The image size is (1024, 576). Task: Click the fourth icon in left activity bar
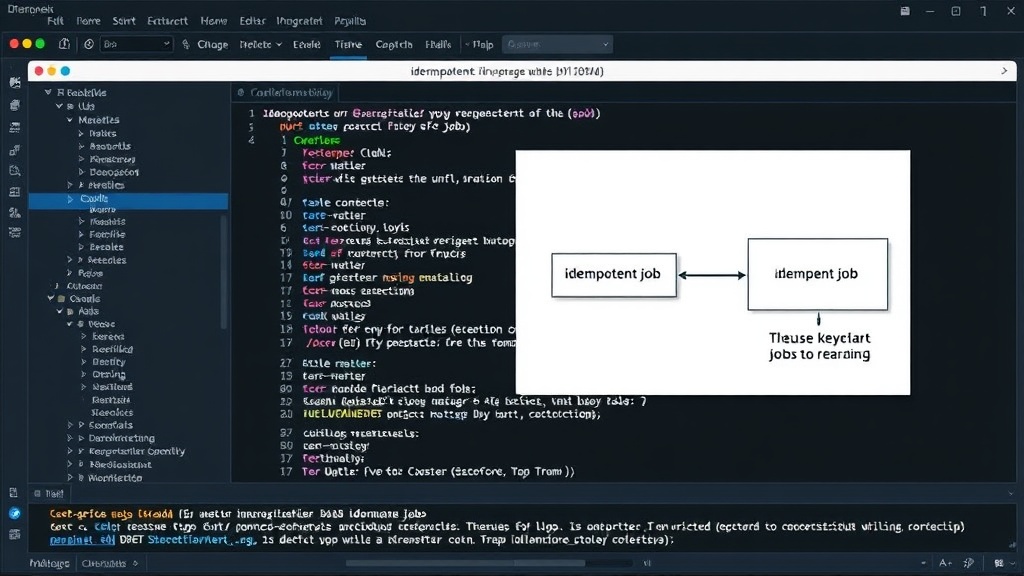point(15,150)
